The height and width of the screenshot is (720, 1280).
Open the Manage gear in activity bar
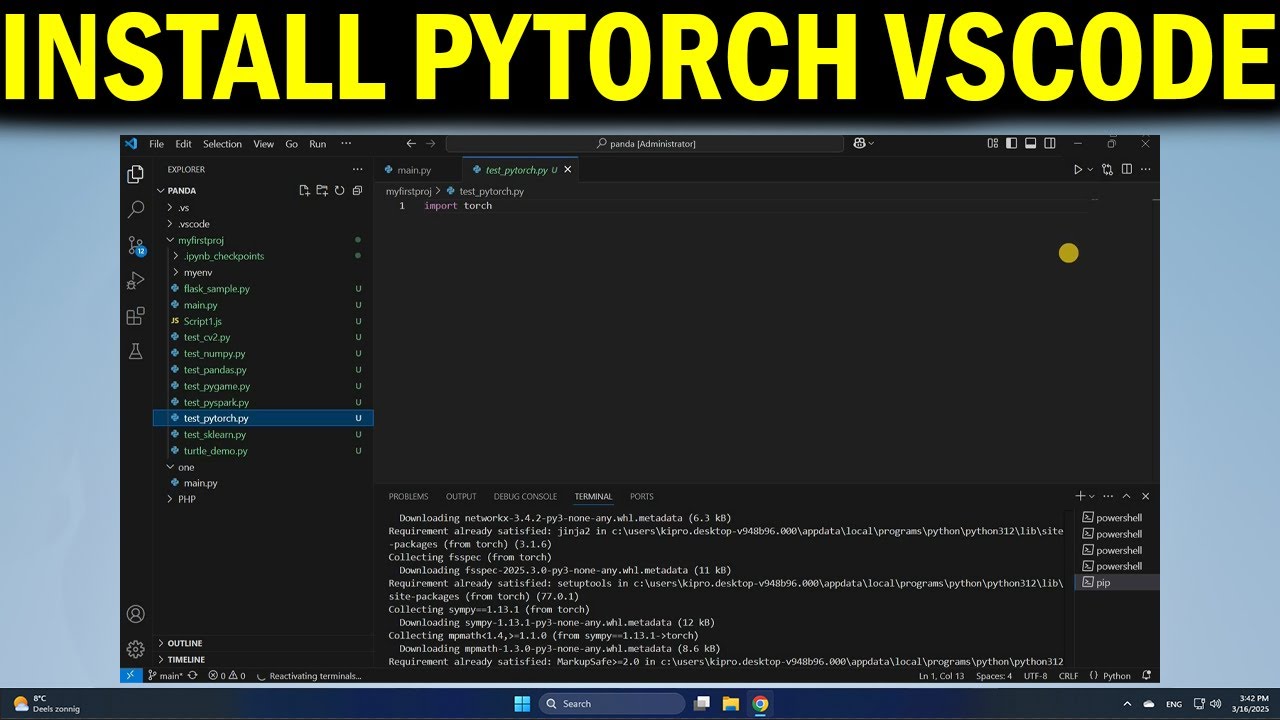click(136, 649)
